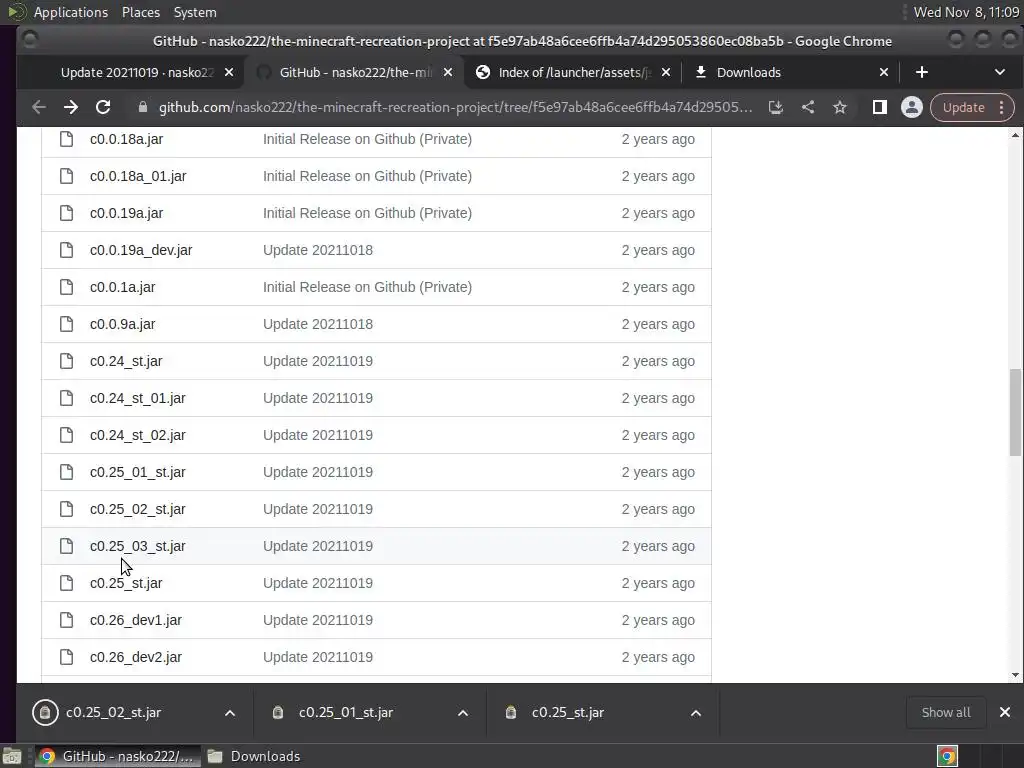Image resolution: width=1024 pixels, height=768 pixels.
Task: Click the lock icon in address bar
Action: tap(142, 107)
